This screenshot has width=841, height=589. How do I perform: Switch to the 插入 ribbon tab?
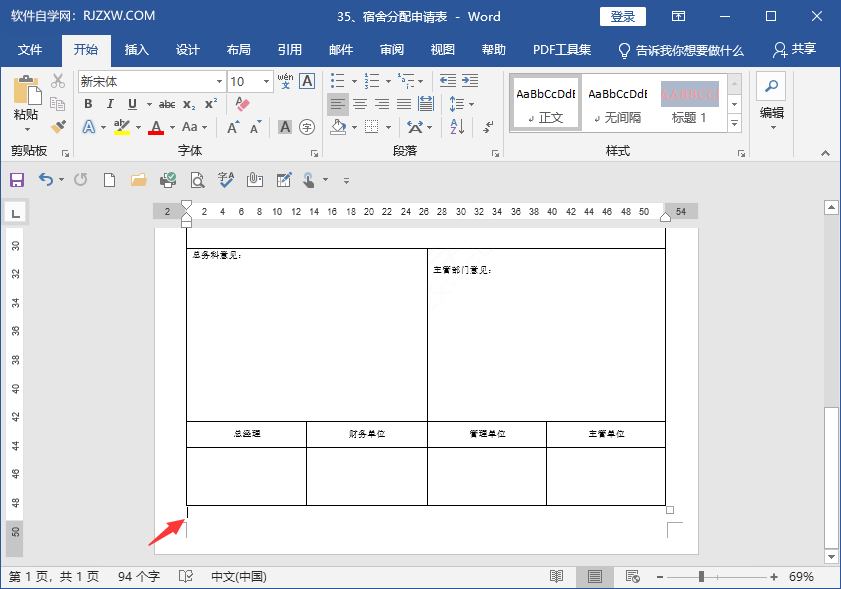coord(136,49)
